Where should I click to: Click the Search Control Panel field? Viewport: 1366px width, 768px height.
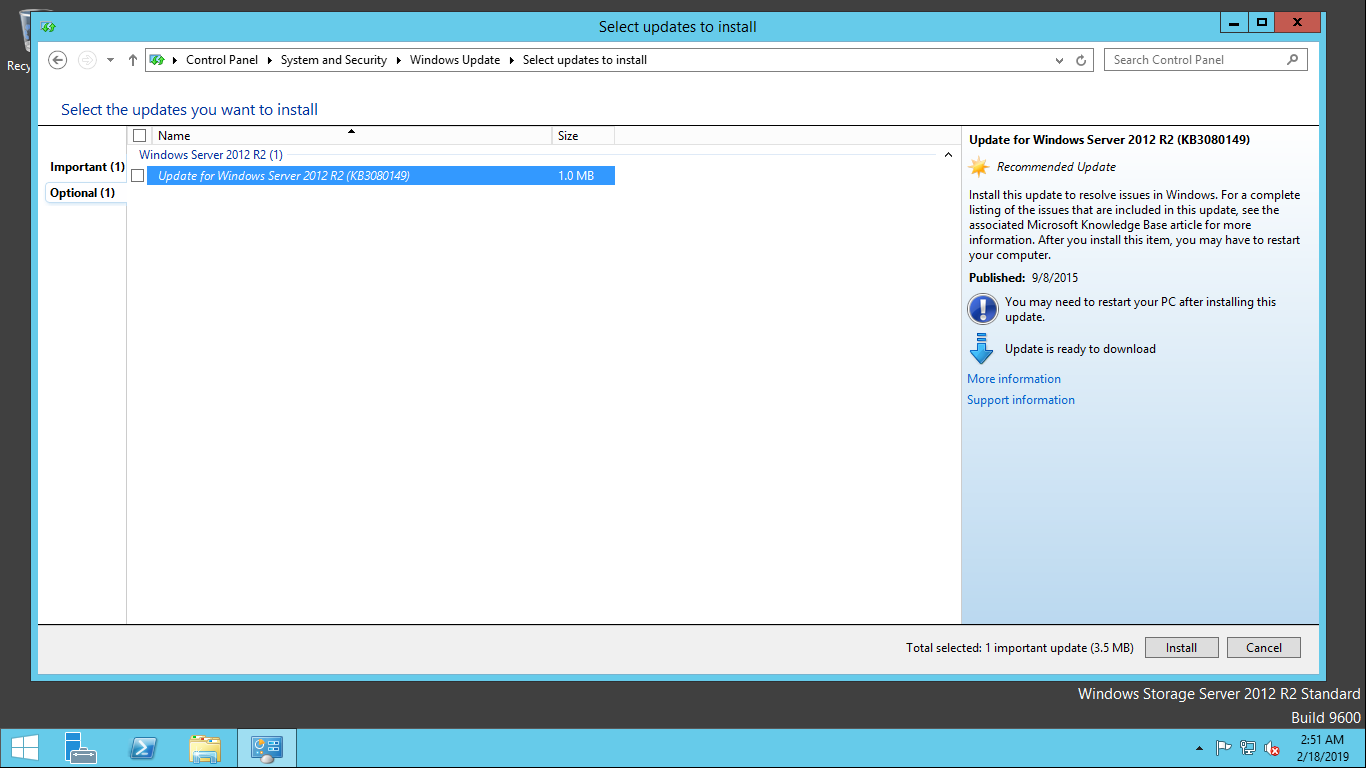[x=1205, y=60]
